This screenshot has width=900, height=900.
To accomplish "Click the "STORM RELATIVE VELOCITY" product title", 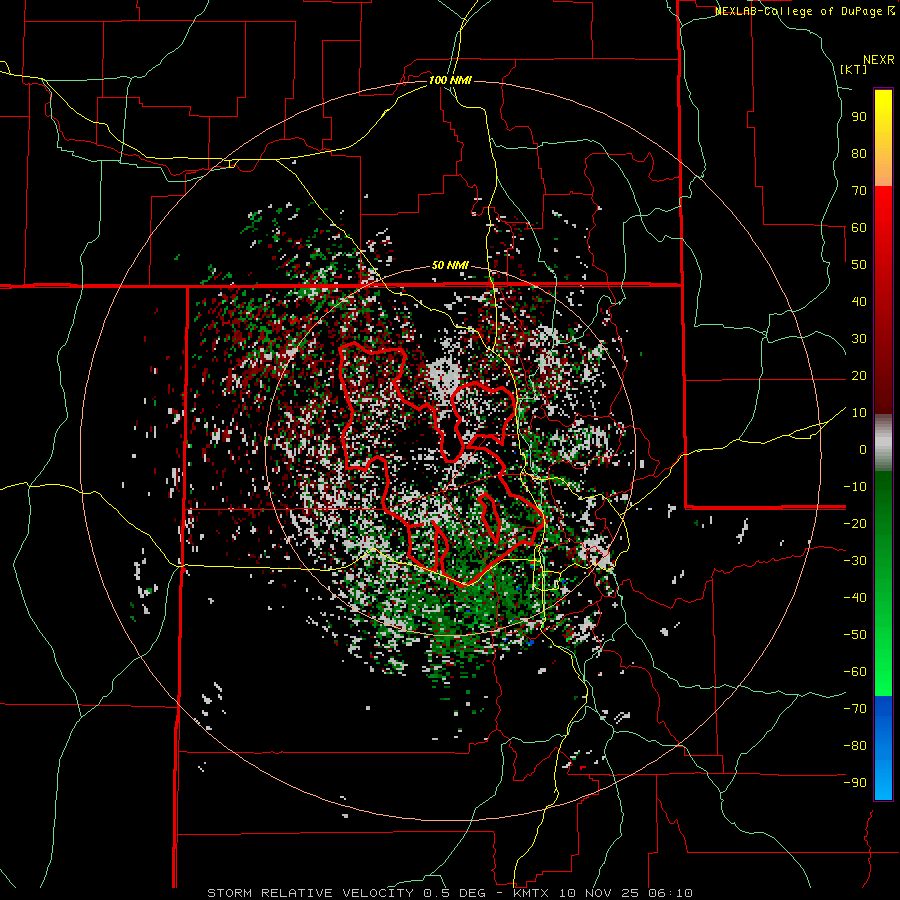I will point(310,893).
